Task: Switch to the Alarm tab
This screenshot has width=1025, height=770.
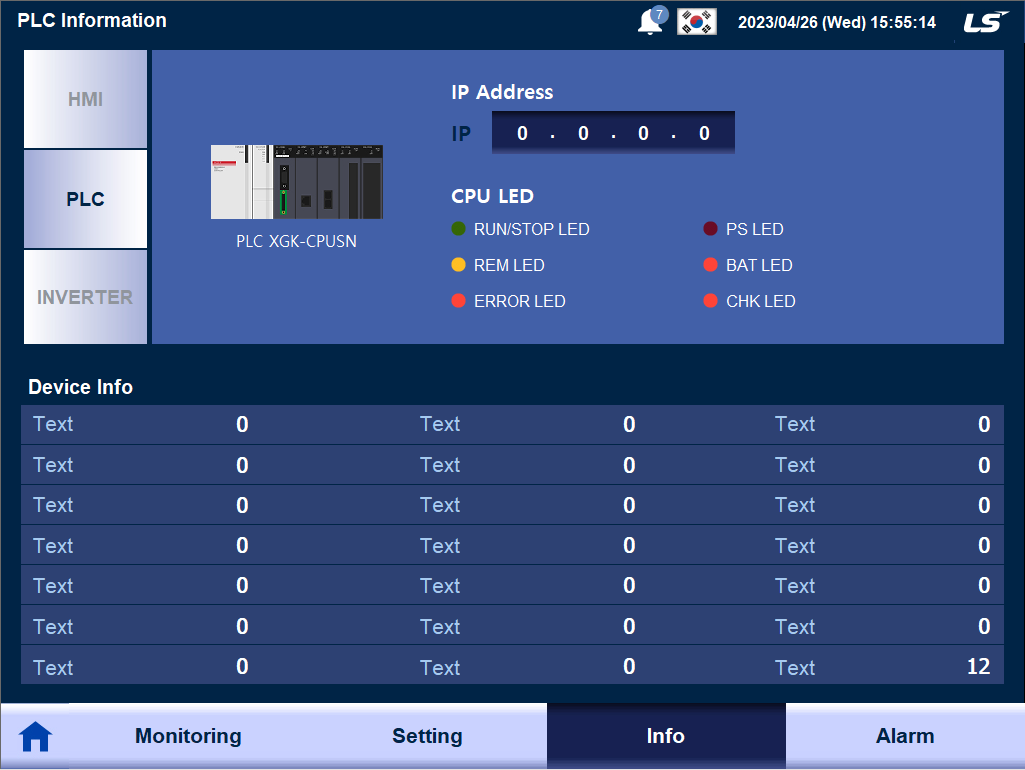Action: (x=905, y=735)
